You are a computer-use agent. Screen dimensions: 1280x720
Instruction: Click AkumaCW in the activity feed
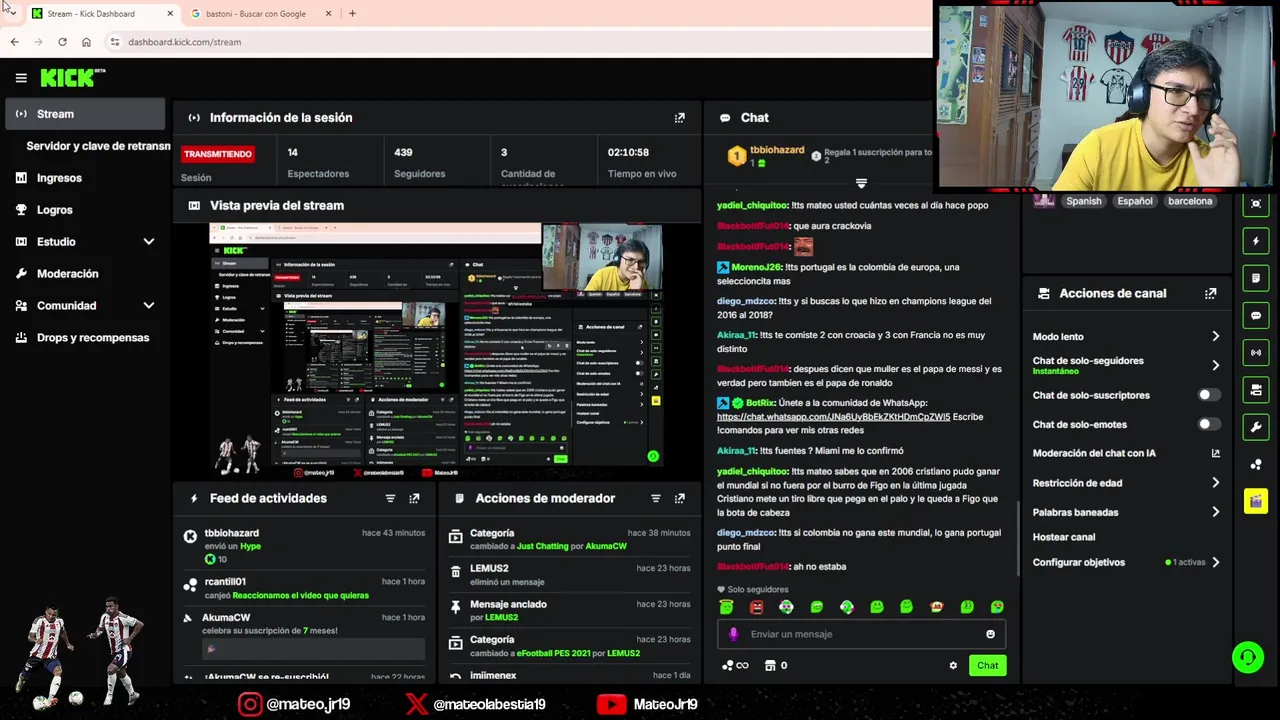226,618
